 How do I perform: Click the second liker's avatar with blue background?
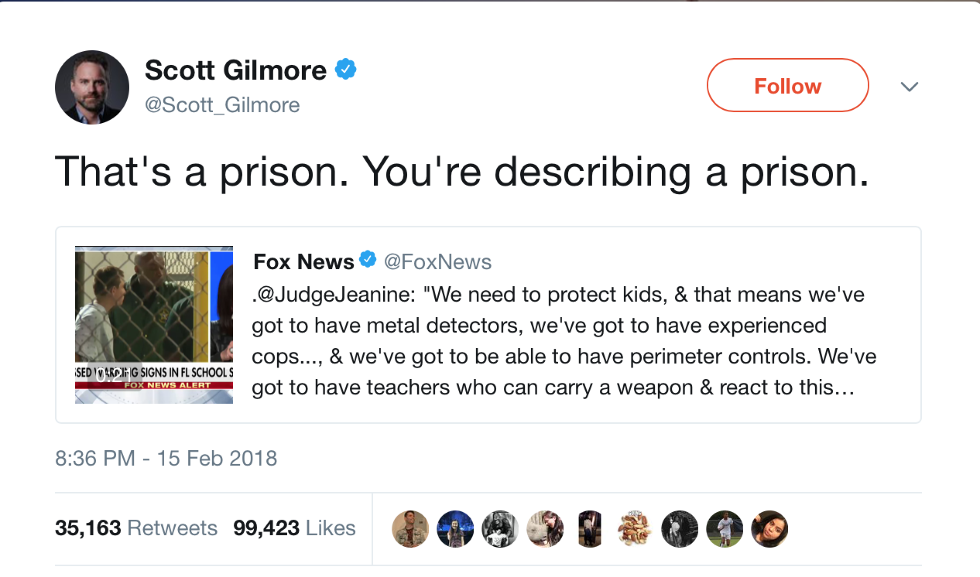pyautogui.click(x=455, y=528)
